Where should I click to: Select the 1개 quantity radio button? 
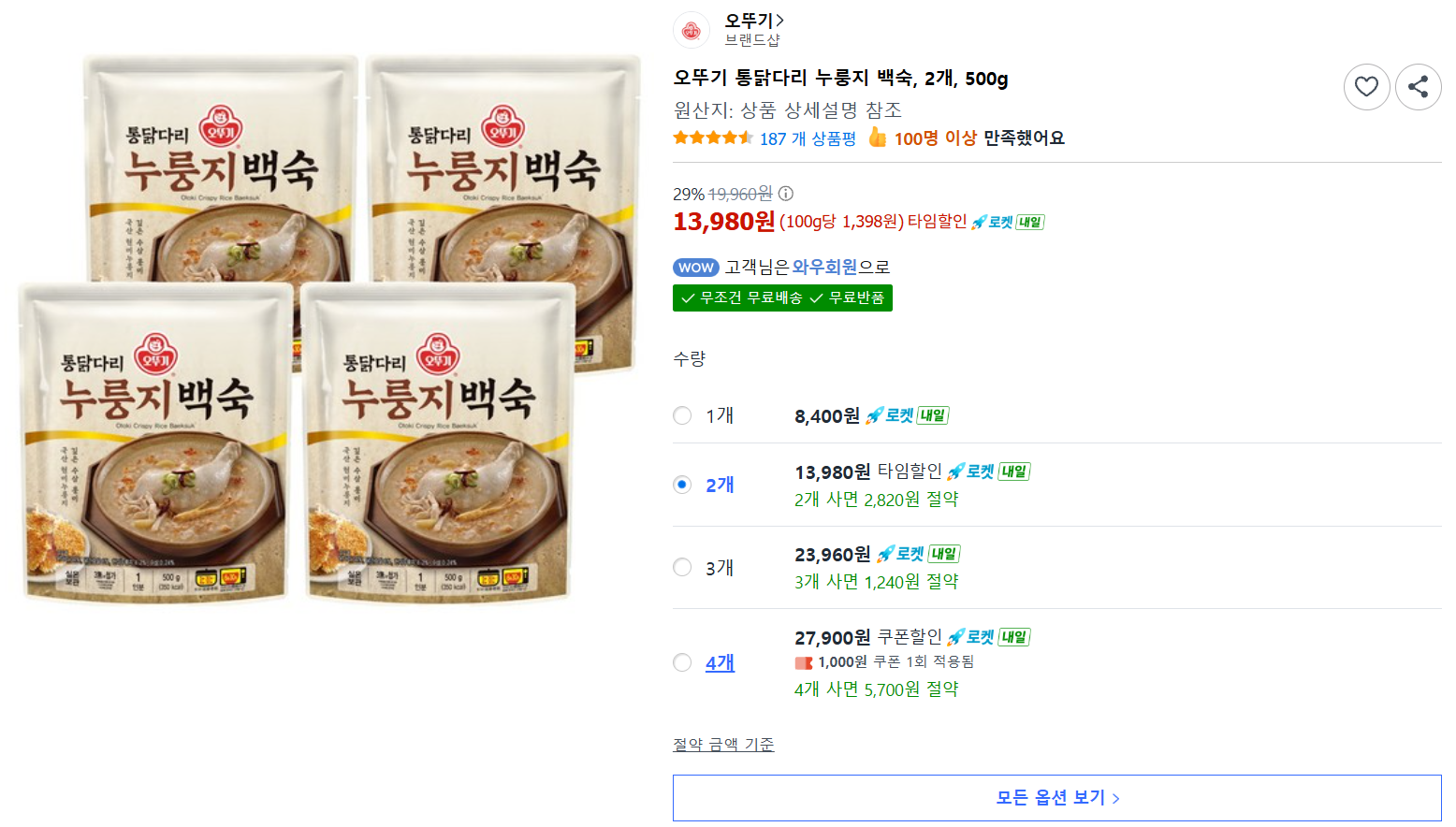coord(682,415)
